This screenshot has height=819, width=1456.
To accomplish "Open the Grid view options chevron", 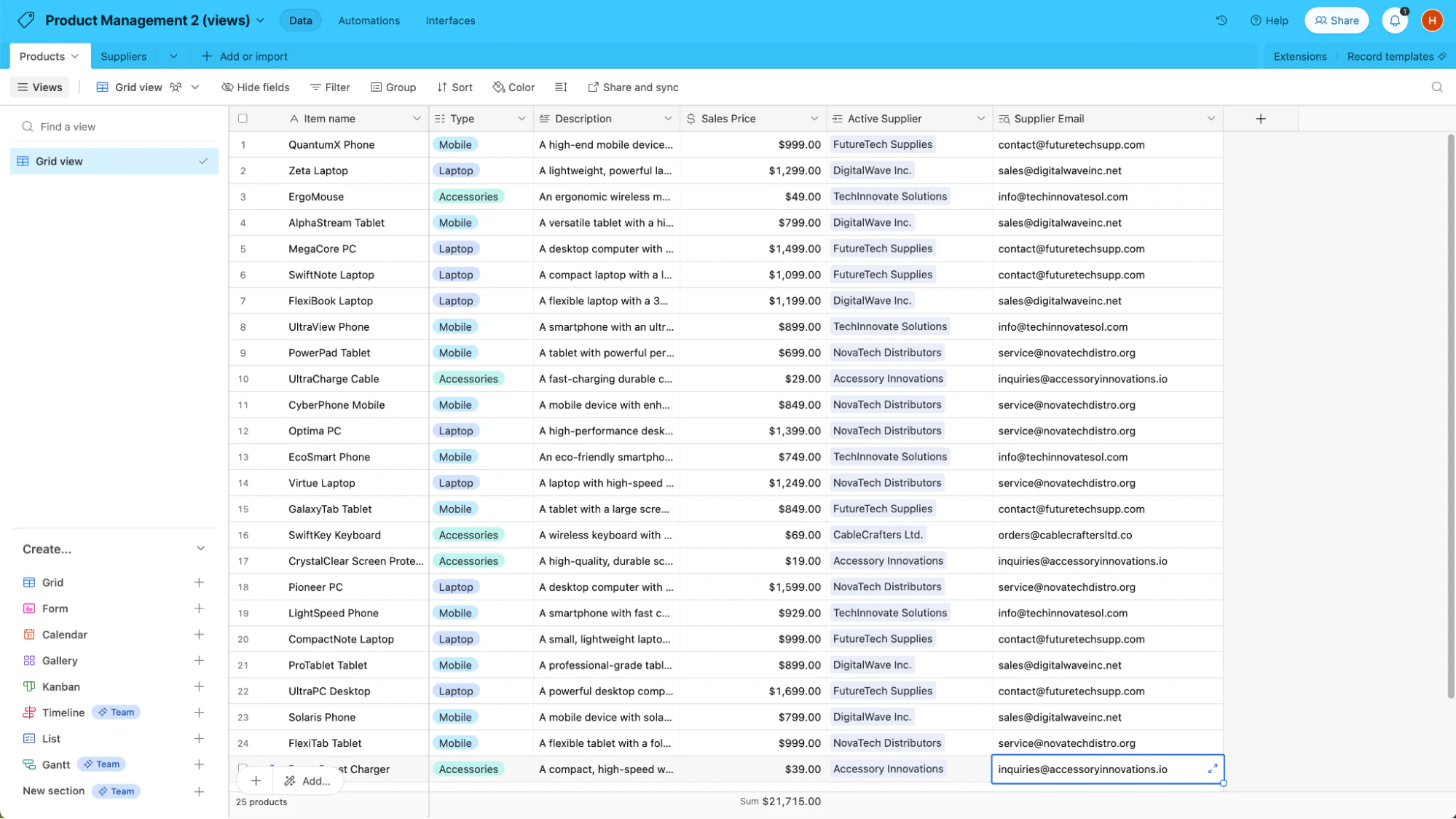I will [195, 87].
